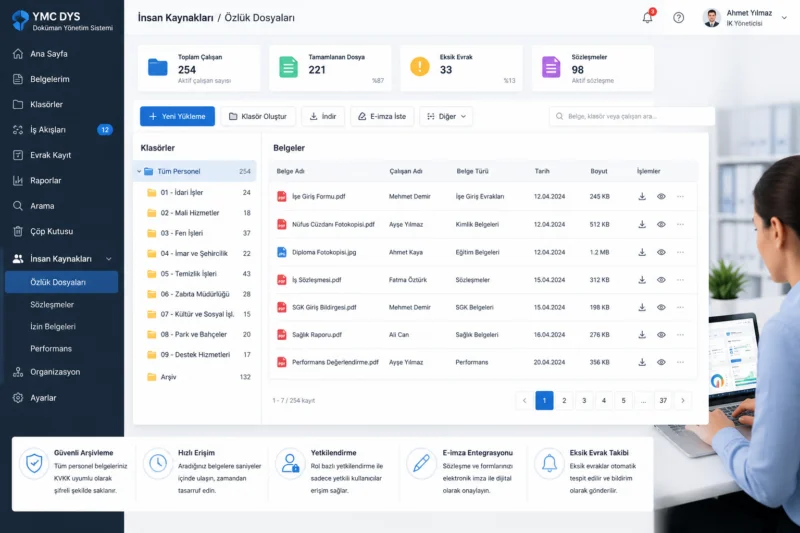Select folder 06 - Zabıta Müdürlüğü
Viewport: 800px width, 533px height.
[197, 294]
